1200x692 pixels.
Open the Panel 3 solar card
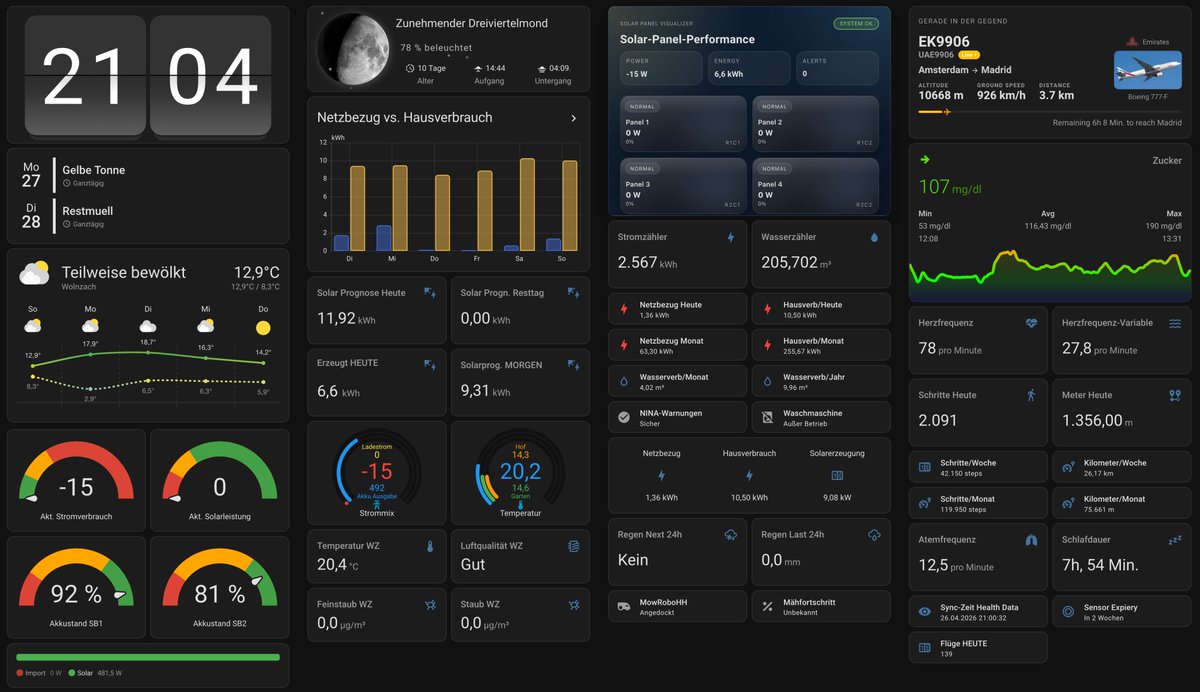[683, 185]
